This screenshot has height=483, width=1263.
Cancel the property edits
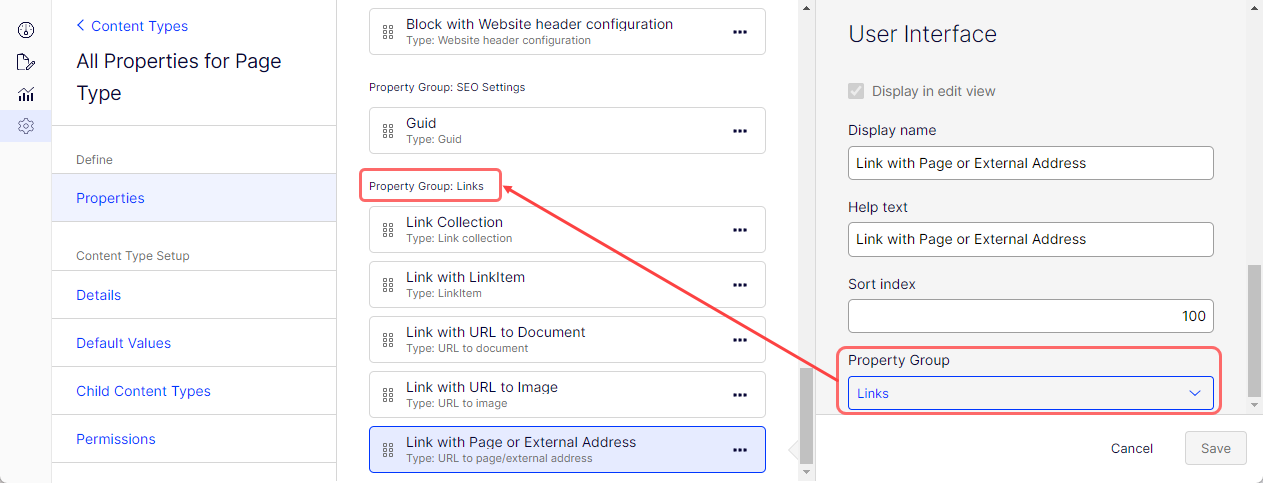(x=1132, y=448)
